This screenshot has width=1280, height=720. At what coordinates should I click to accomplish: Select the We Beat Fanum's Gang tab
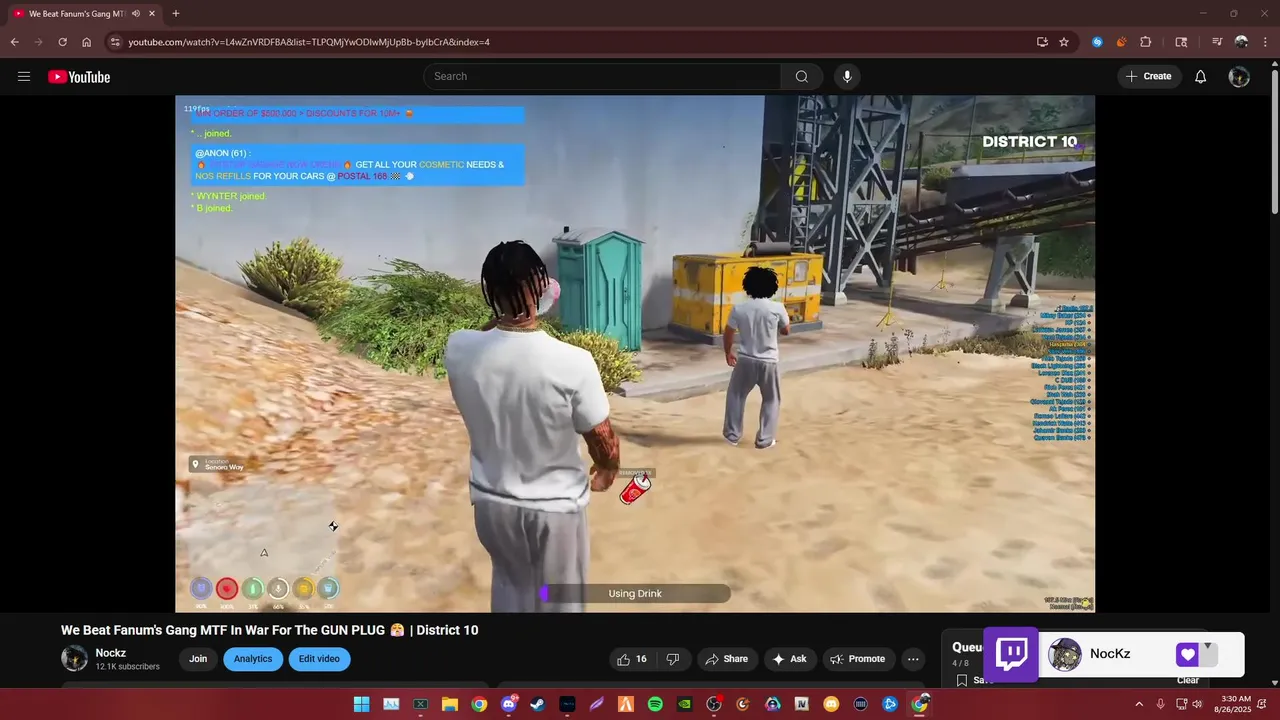click(76, 14)
